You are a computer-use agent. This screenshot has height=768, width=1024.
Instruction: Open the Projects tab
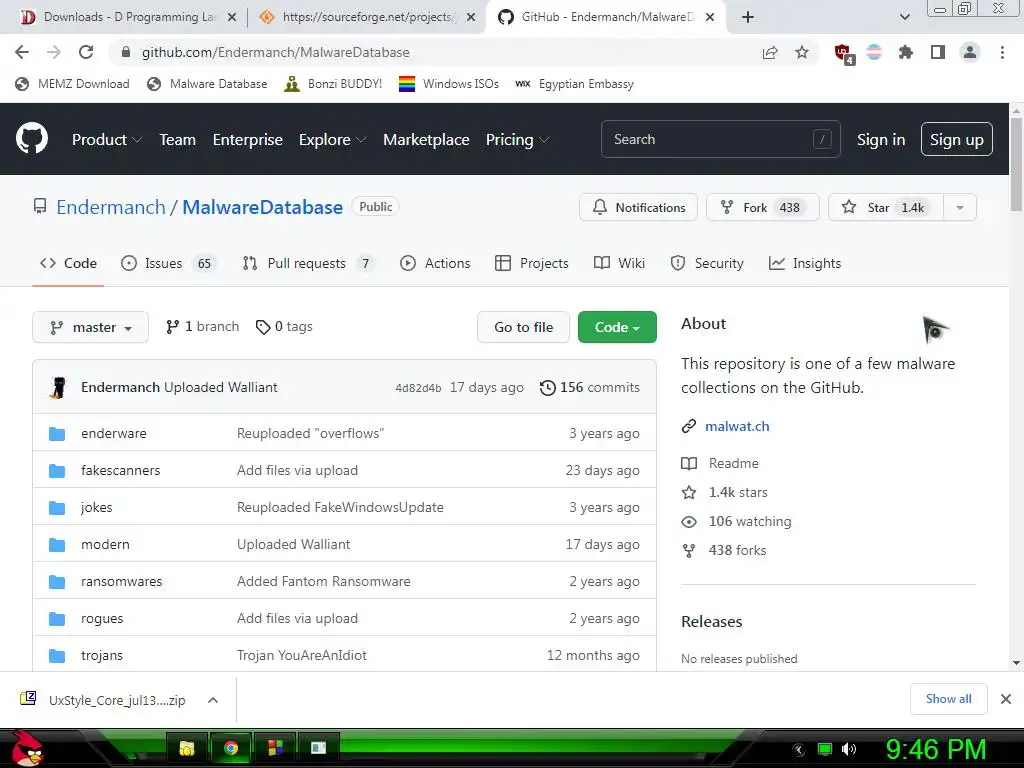pyautogui.click(x=532, y=263)
